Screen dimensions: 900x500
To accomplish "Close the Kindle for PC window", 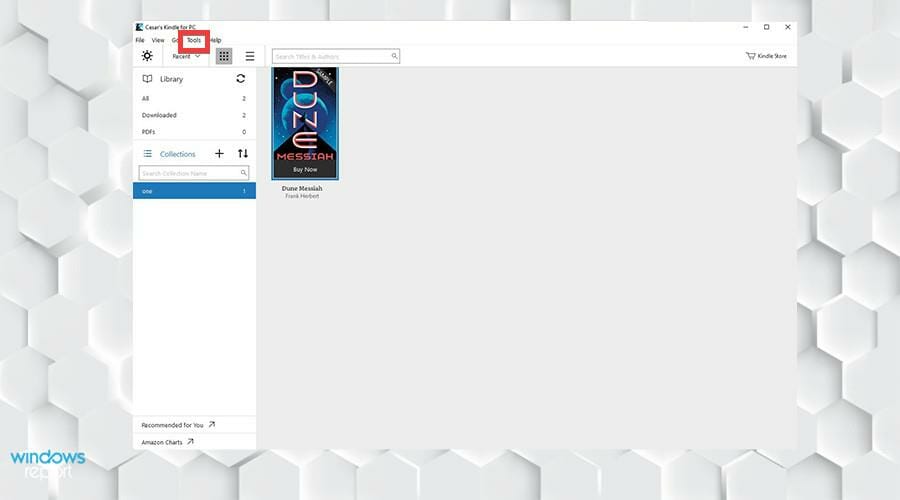I will [x=788, y=27].
